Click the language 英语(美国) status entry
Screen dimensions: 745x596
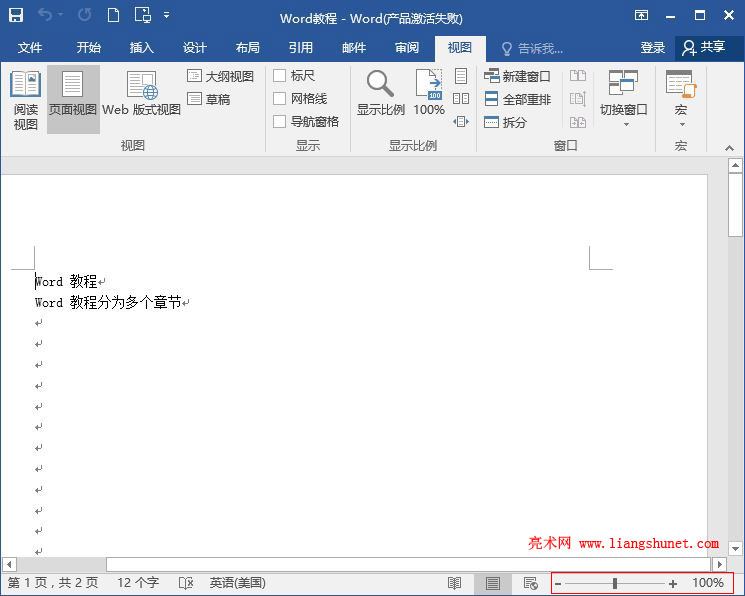coord(238,583)
